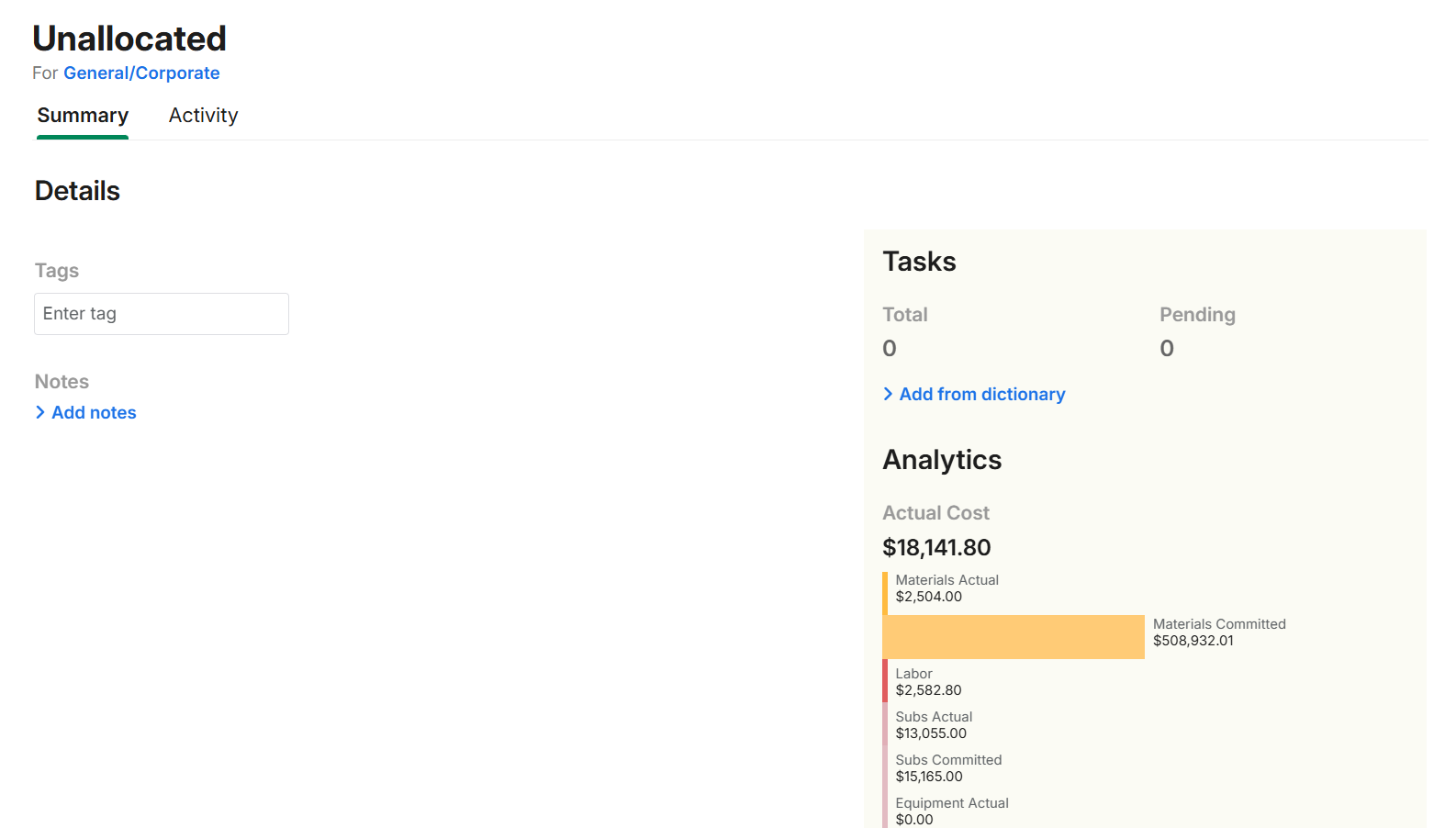Image resolution: width=1456 pixels, height=828 pixels.
Task: Click the Equipment Actual cost entry
Action: (x=951, y=811)
